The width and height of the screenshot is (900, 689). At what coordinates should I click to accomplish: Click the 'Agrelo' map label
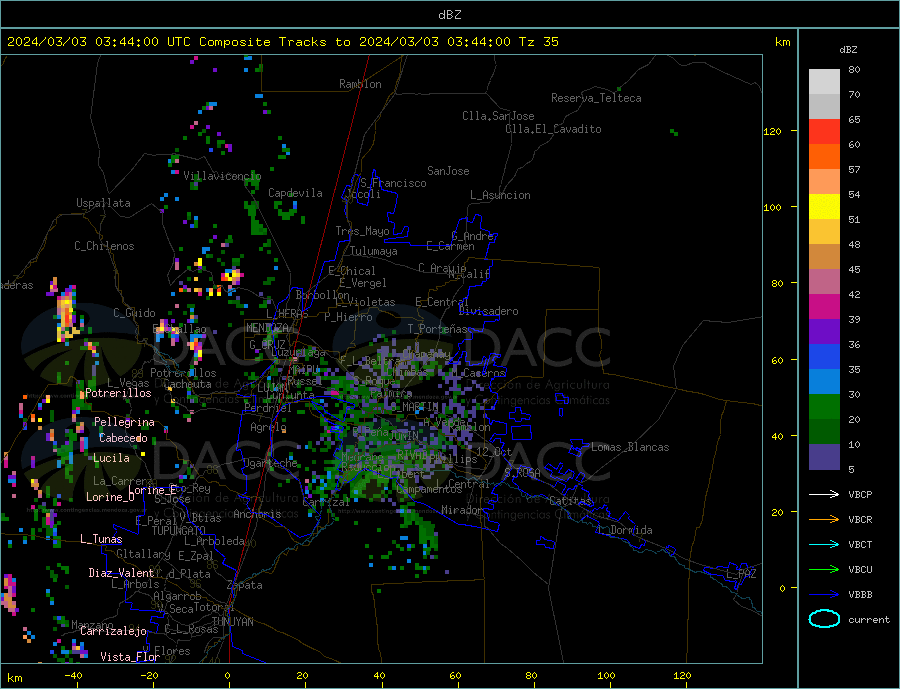268,427
